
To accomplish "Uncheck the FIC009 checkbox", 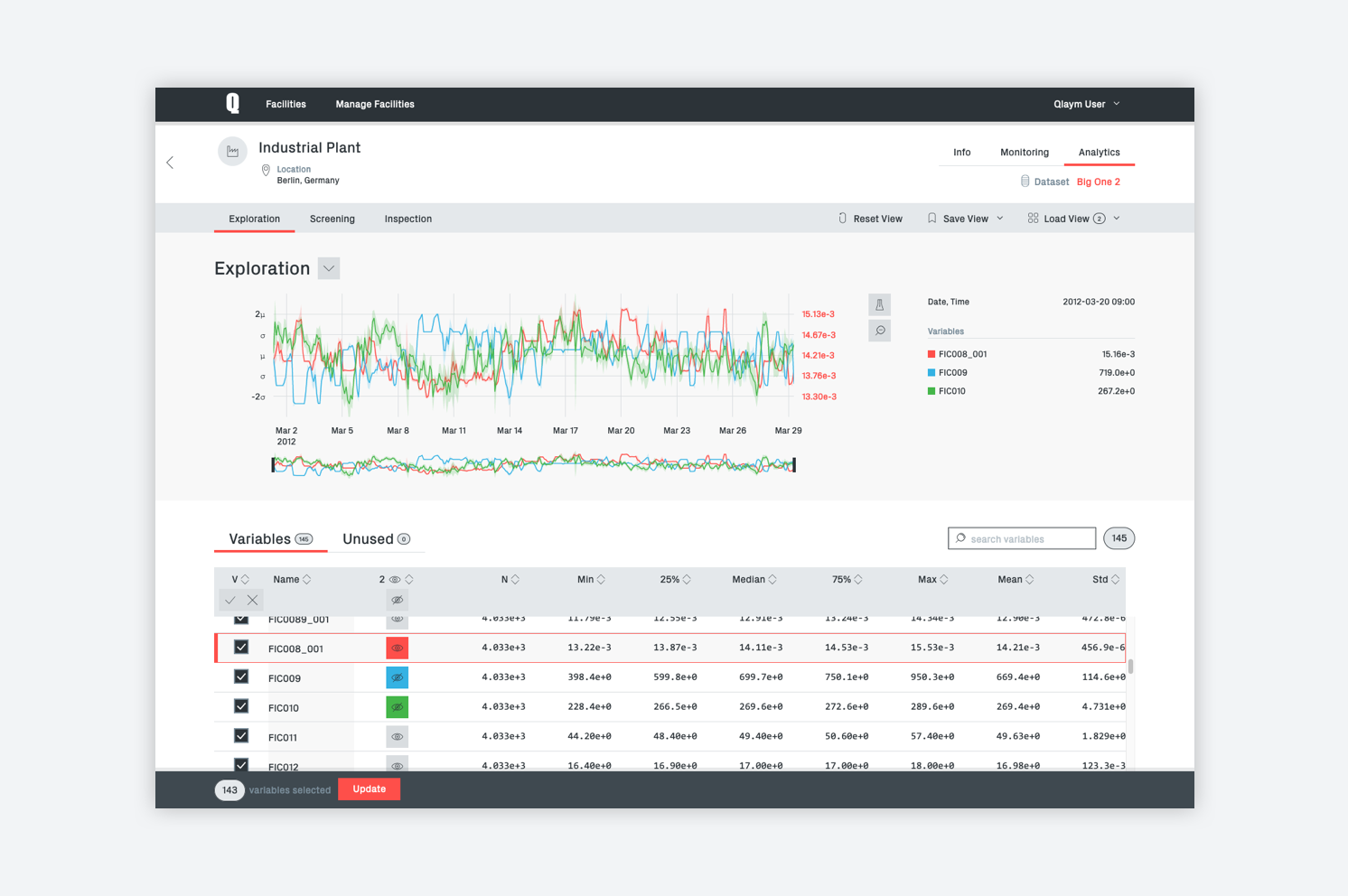I will [241, 677].
